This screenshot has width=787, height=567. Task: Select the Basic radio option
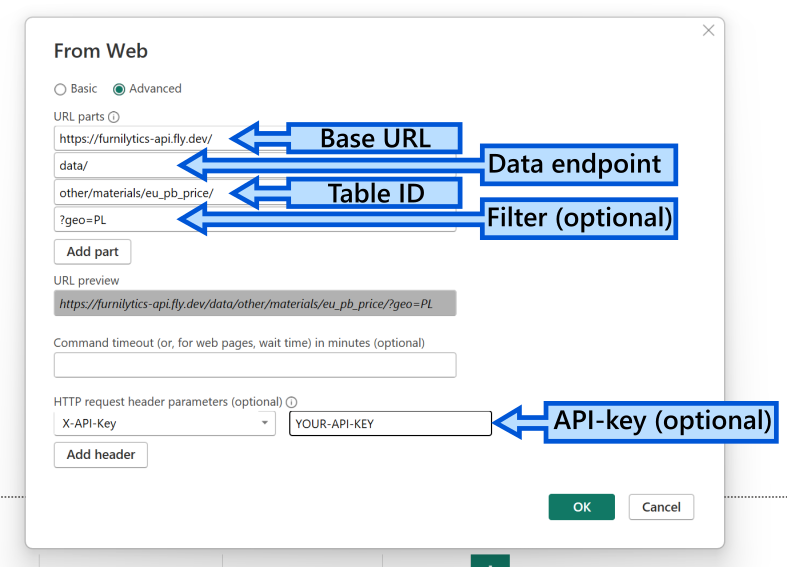point(60,89)
